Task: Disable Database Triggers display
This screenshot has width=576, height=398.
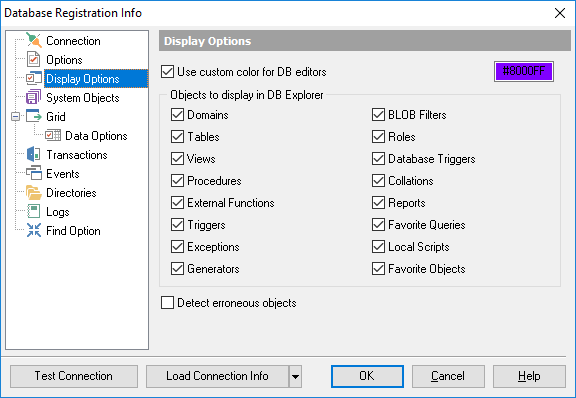Action: [378, 159]
